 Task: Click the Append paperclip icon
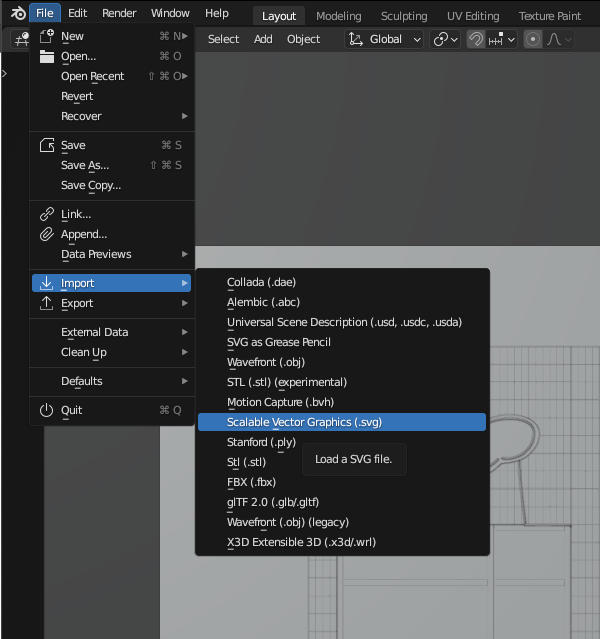[x=47, y=234]
